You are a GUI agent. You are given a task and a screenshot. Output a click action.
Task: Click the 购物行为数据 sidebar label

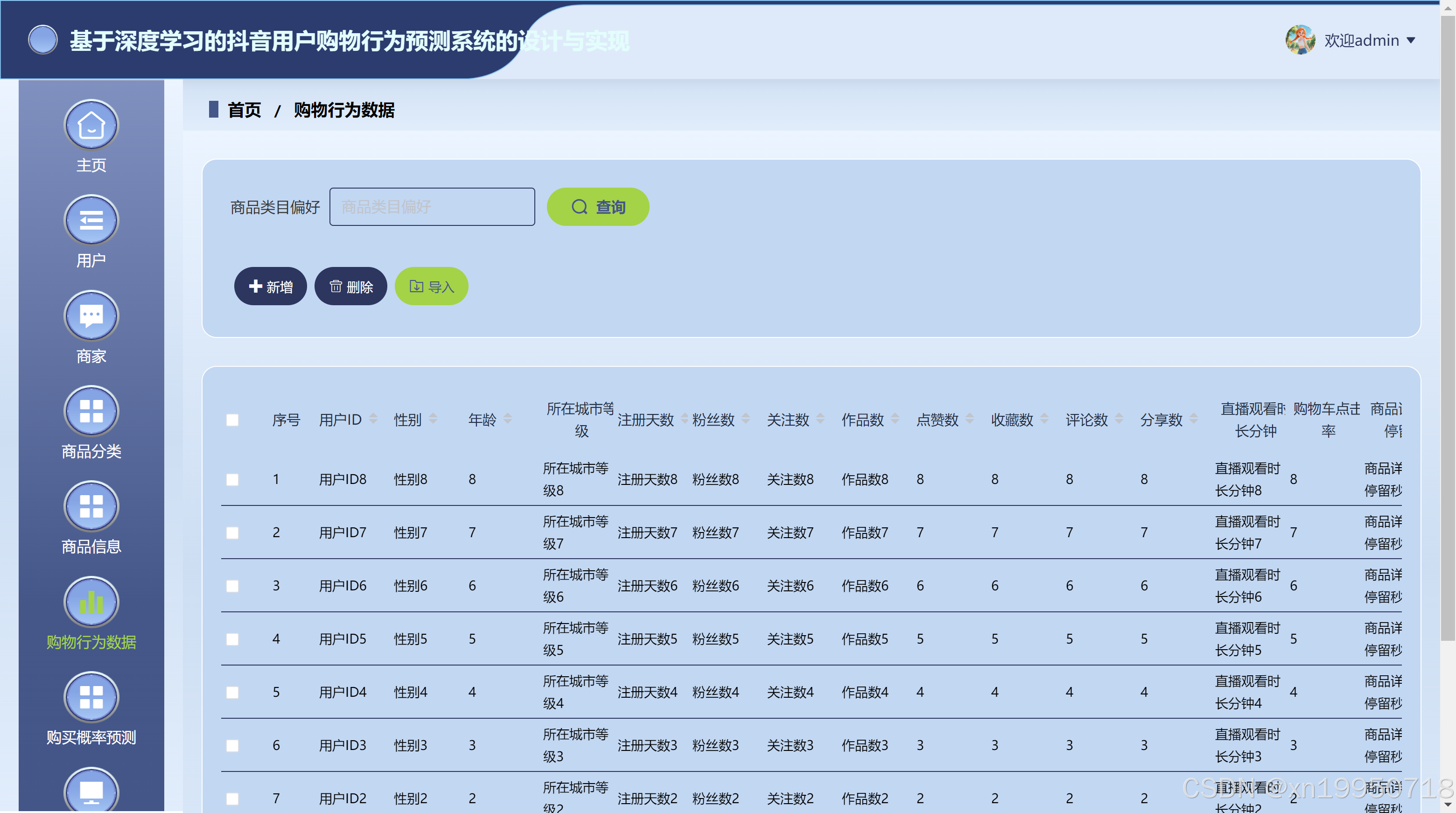(x=91, y=642)
